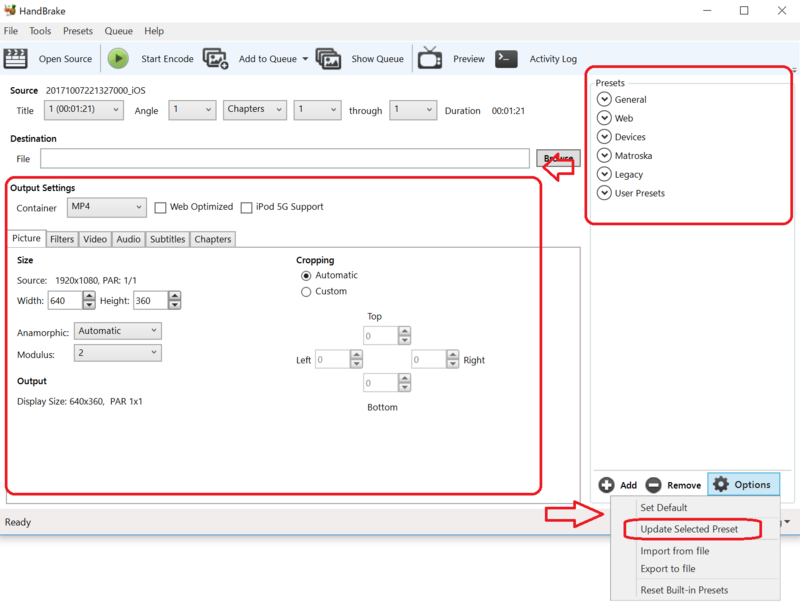Open the File menu

(11, 31)
